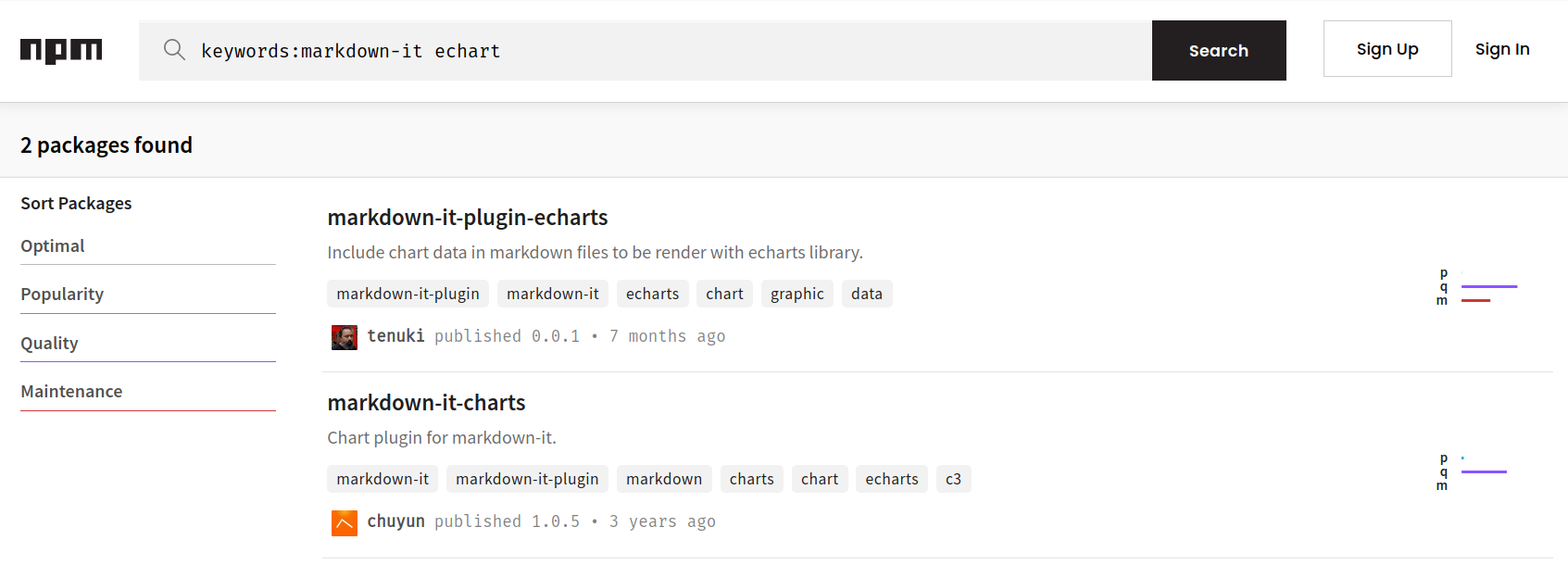The width and height of the screenshot is (1568, 565).
Task: Open the markdown-it-charts package page
Action: [426, 403]
